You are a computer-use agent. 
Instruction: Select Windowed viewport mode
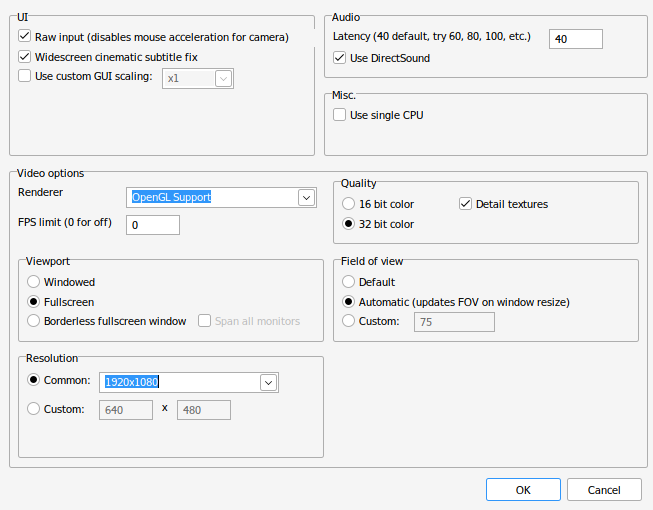pyautogui.click(x=33, y=282)
